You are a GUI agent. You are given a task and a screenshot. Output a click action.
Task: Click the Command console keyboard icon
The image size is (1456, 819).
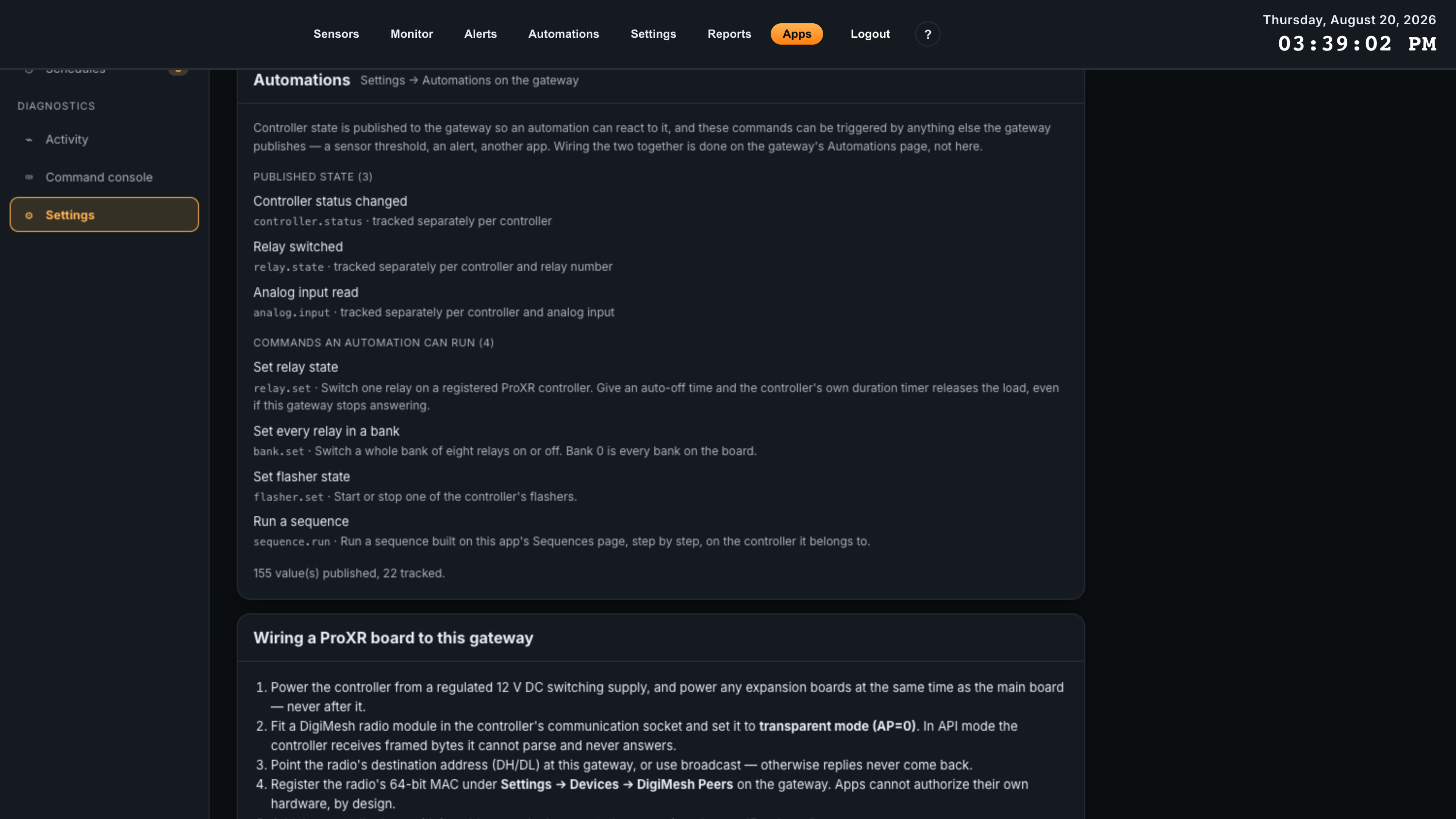[x=29, y=178]
